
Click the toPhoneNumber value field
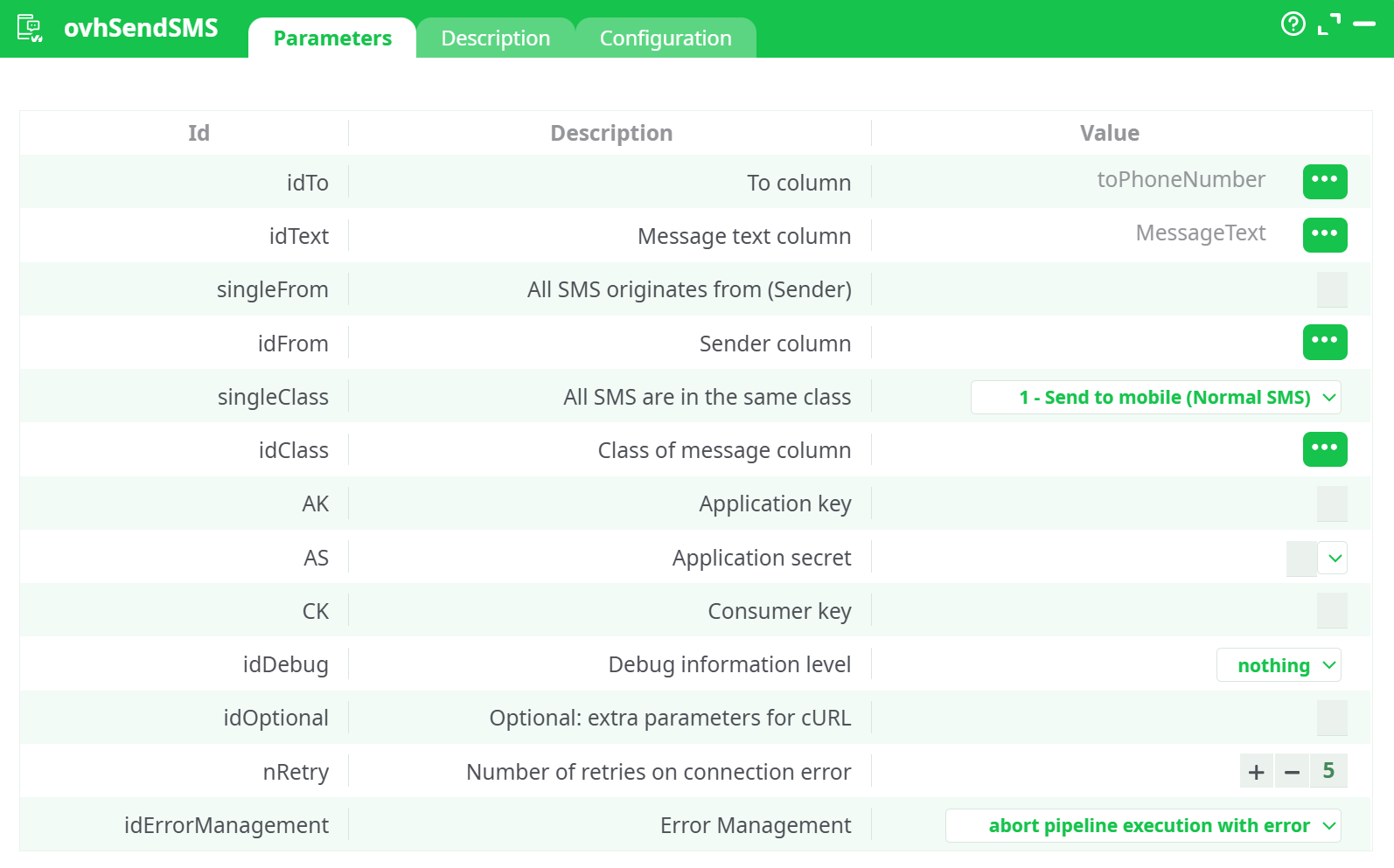point(1181,180)
